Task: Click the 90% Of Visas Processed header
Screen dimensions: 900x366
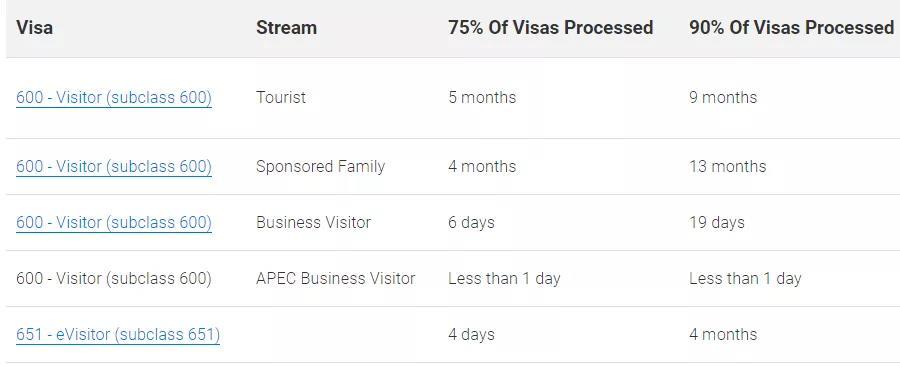Action: (x=792, y=28)
